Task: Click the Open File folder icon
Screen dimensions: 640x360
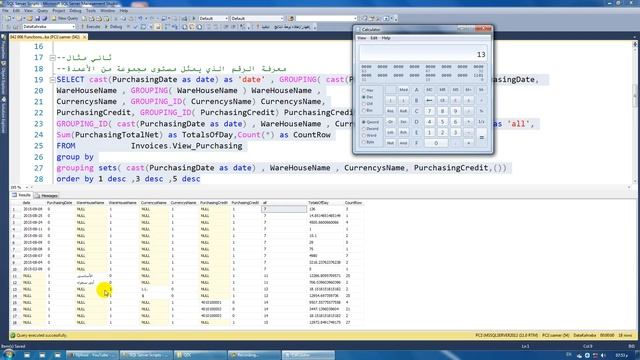Action: (x=29, y=18)
